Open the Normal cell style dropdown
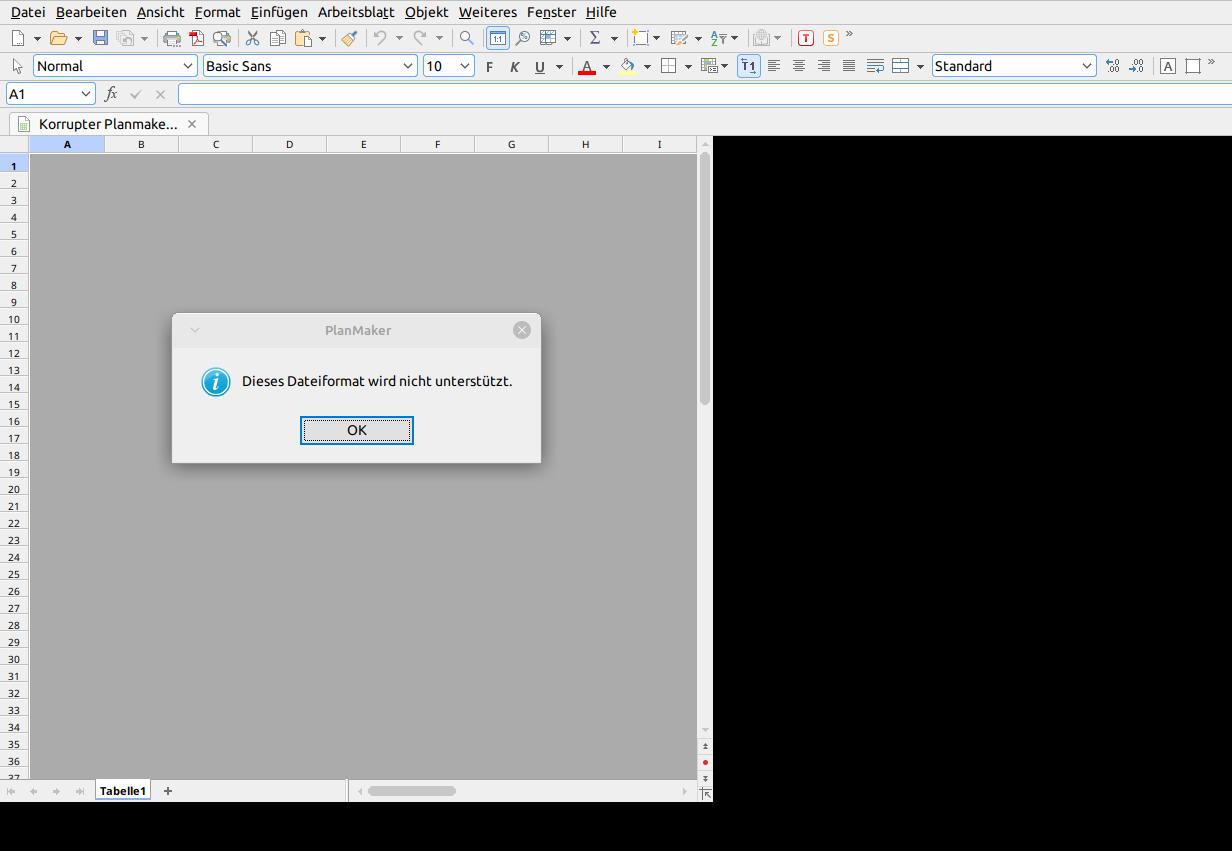This screenshot has height=851, width=1232. (x=187, y=66)
